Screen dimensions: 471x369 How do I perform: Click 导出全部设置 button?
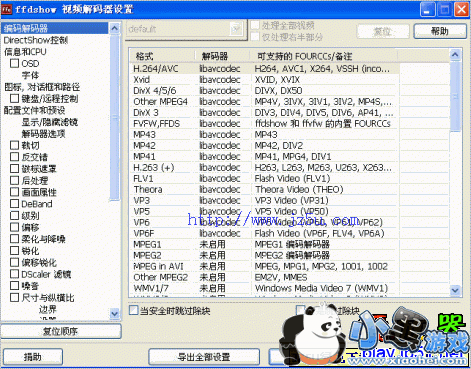[204, 357]
